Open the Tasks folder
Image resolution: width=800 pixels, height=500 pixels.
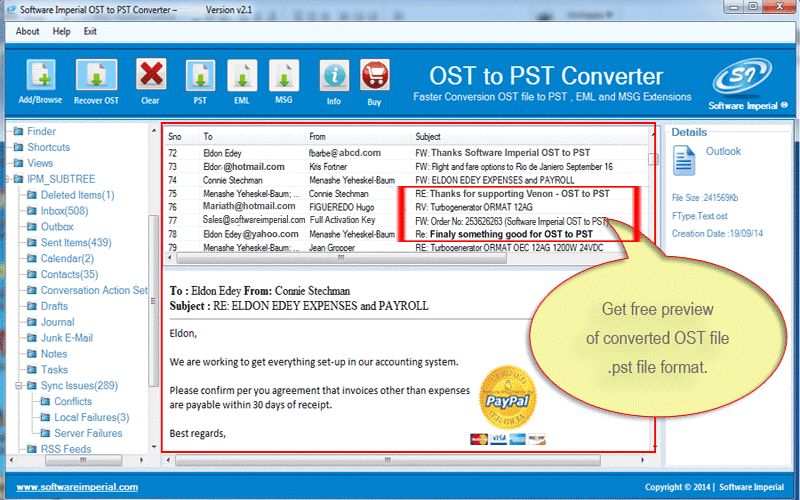pos(54,369)
